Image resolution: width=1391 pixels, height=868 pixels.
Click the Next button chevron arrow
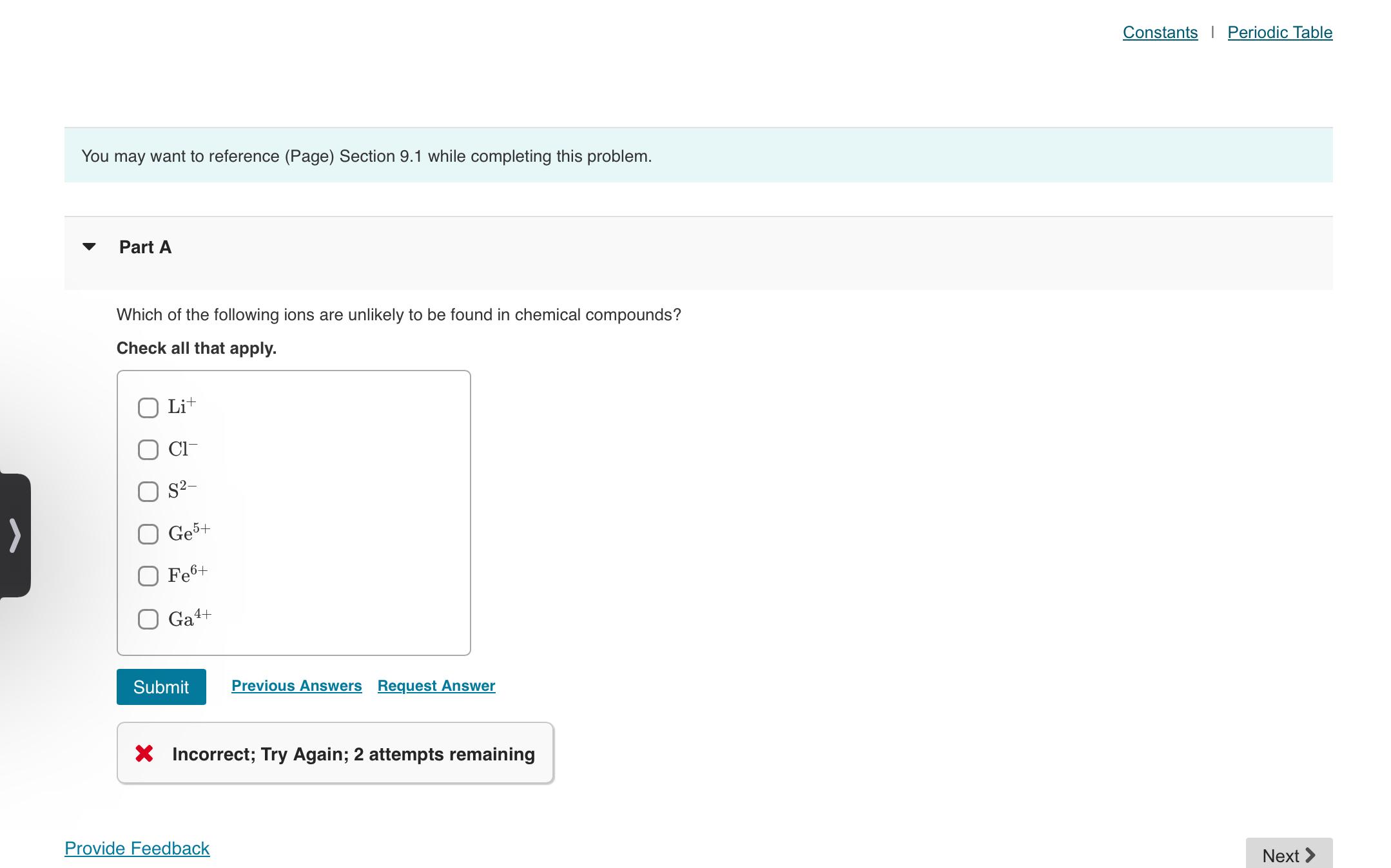point(1310,855)
